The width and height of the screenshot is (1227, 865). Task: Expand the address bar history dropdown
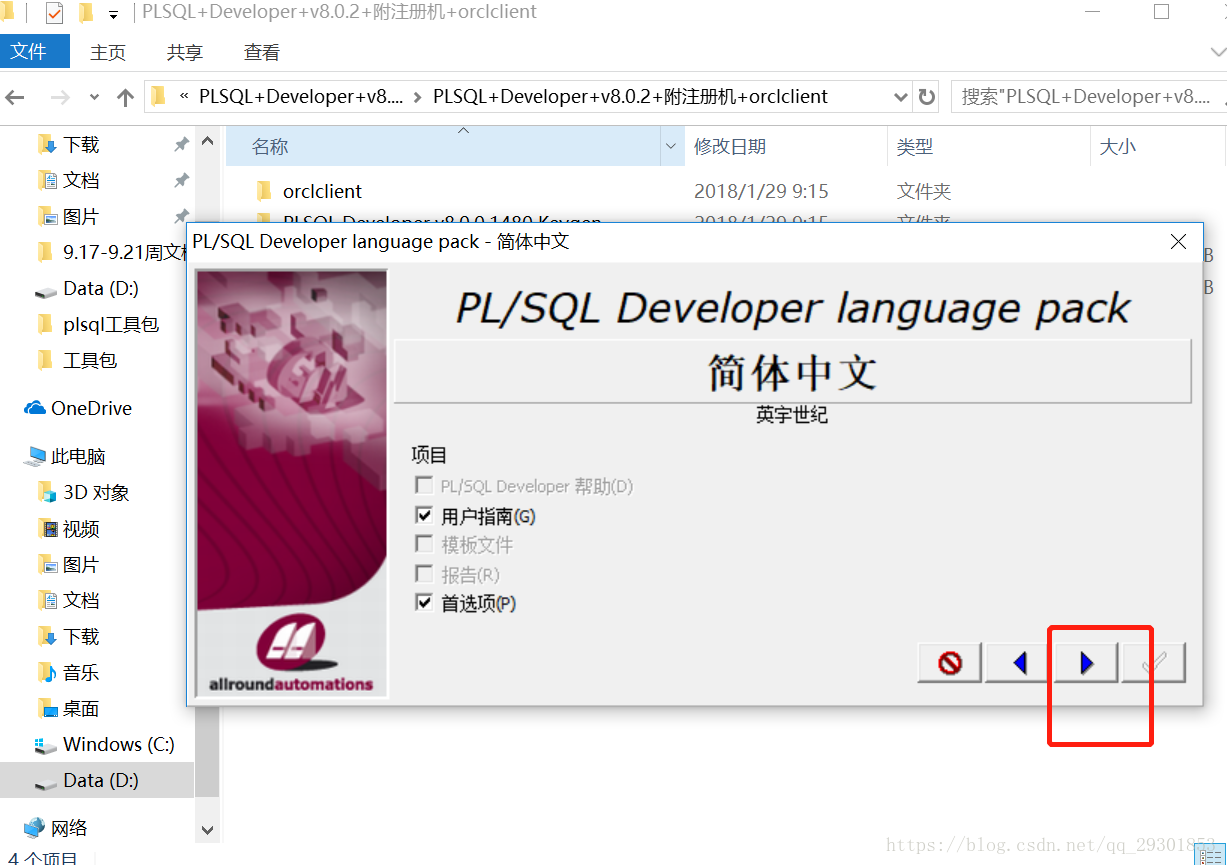(900, 97)
